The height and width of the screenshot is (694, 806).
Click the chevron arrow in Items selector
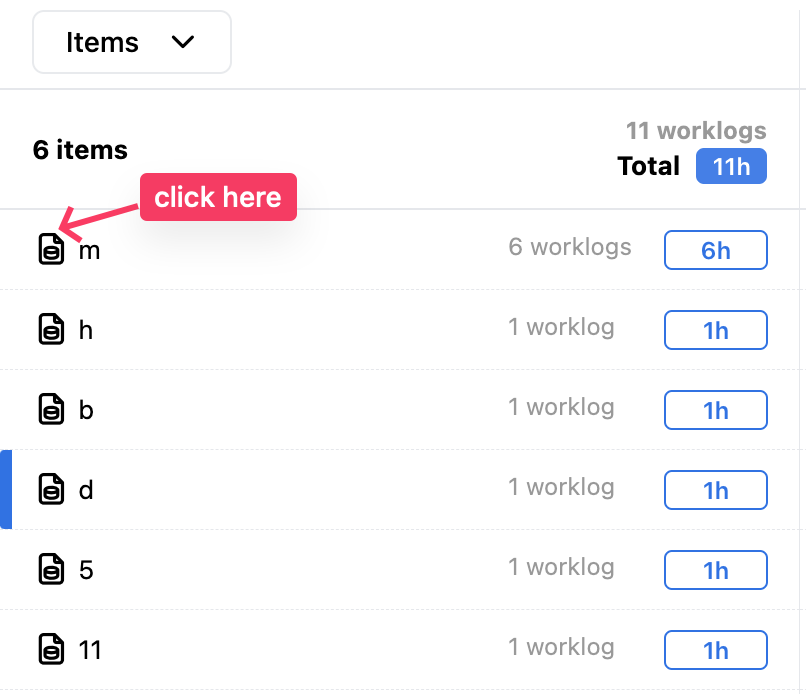(182, 43)
